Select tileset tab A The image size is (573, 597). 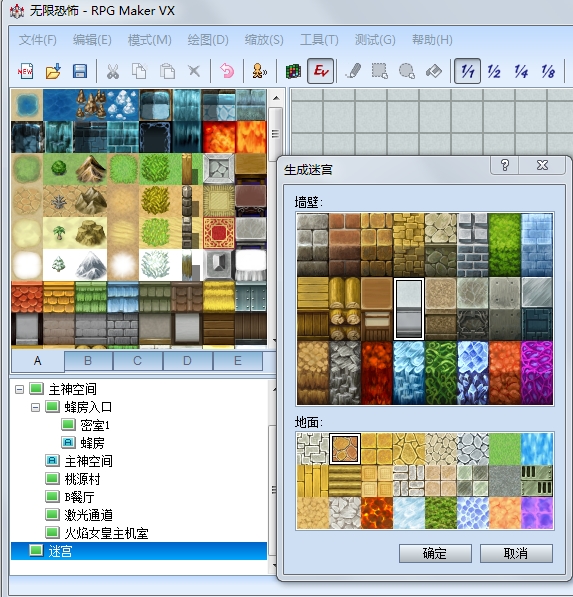click(38, 361)
